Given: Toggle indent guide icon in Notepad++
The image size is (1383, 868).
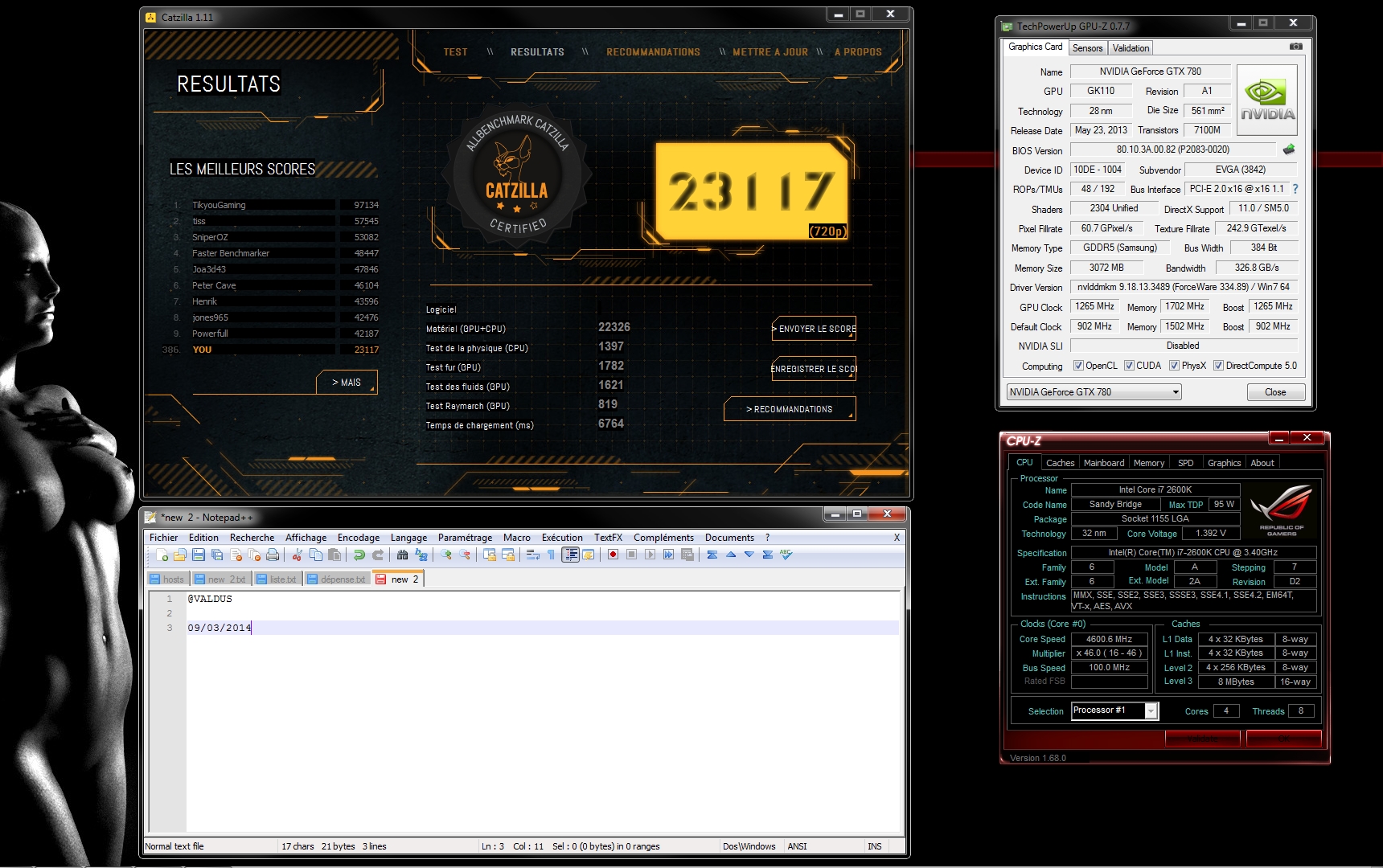Looking at the screenshot, I should pyautogui.click(x=570, y=555).
